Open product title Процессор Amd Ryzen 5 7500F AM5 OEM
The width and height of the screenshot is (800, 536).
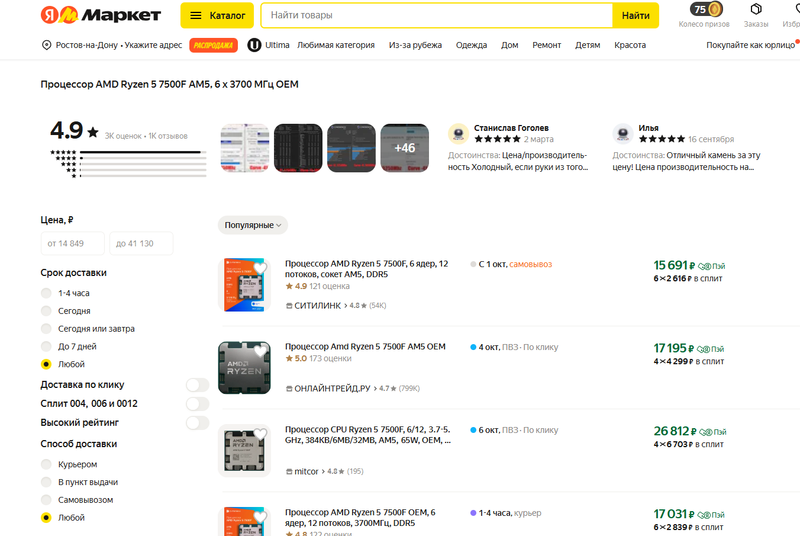(x=365, y=346)
